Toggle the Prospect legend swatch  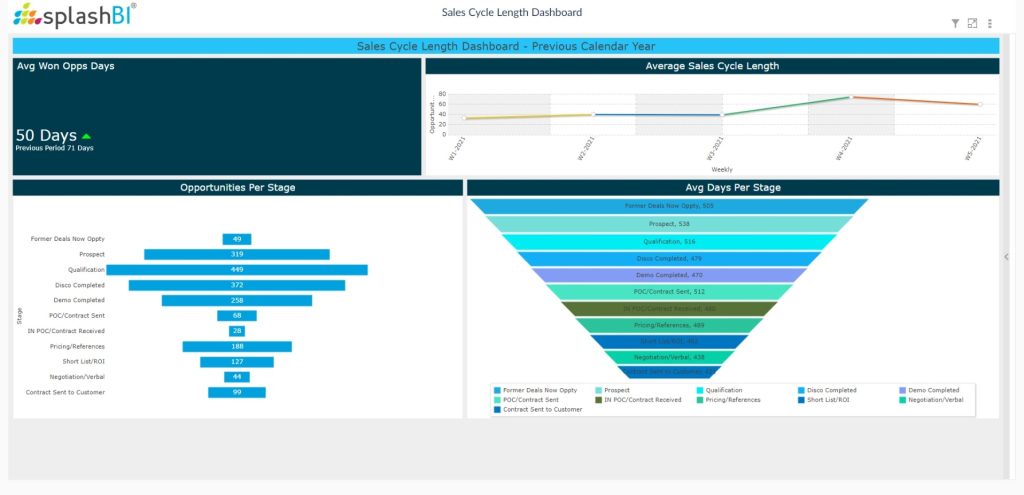598,390
